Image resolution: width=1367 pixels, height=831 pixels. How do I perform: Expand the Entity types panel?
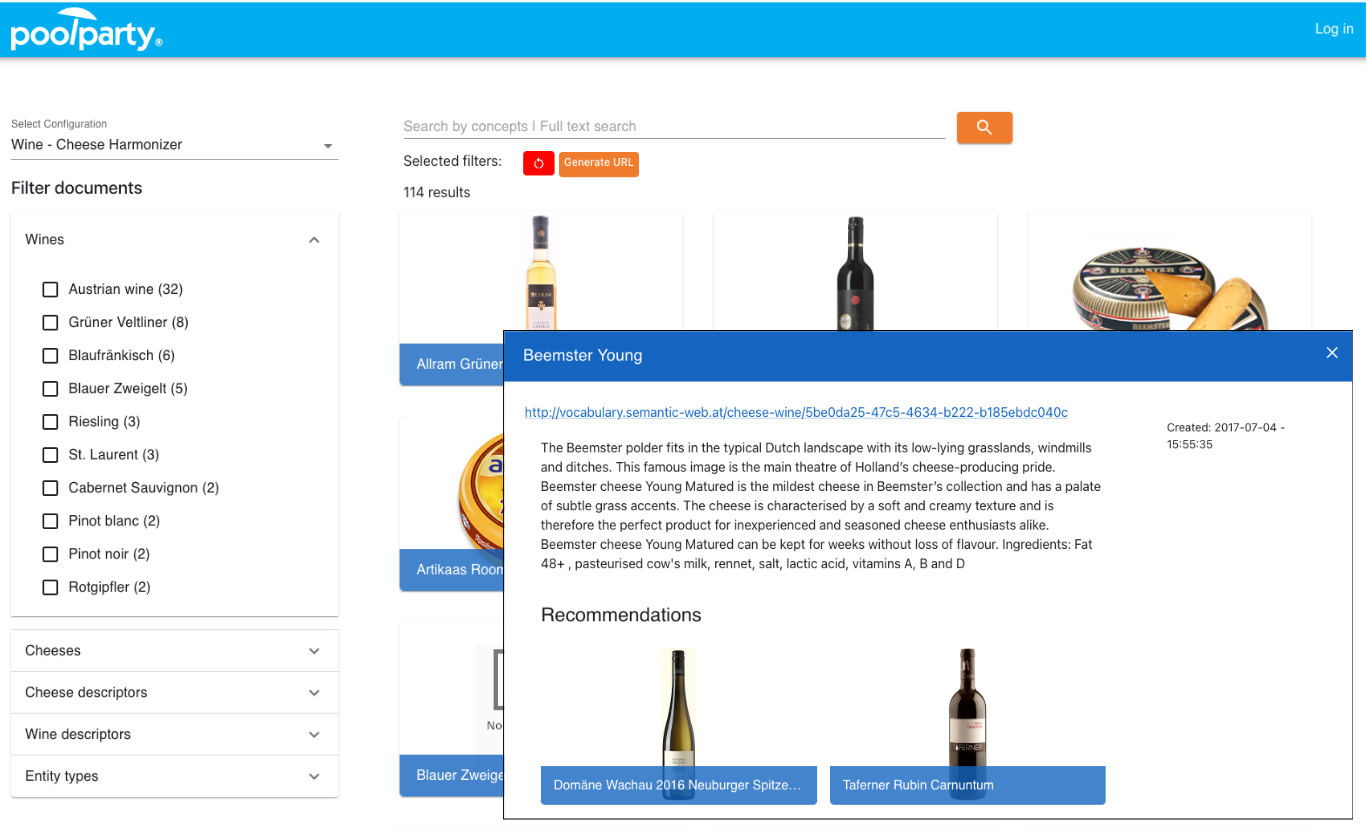tap(174, 777)
